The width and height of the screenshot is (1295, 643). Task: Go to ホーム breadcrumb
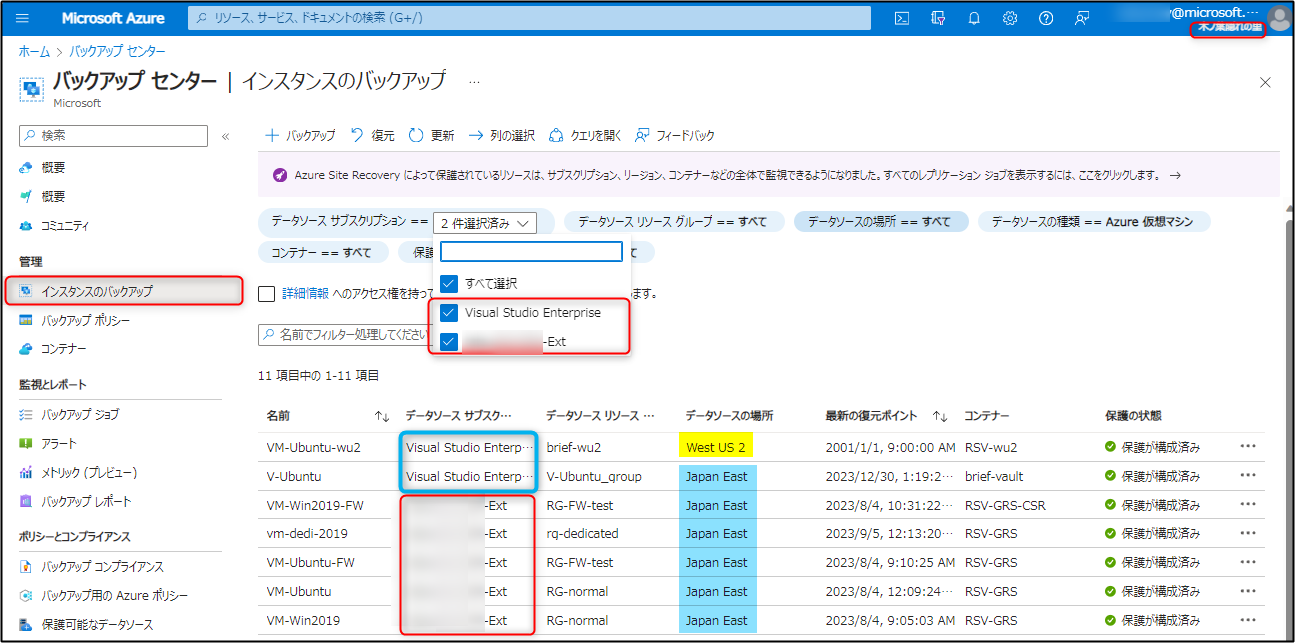pyautogui.click(x=34, y=51)
